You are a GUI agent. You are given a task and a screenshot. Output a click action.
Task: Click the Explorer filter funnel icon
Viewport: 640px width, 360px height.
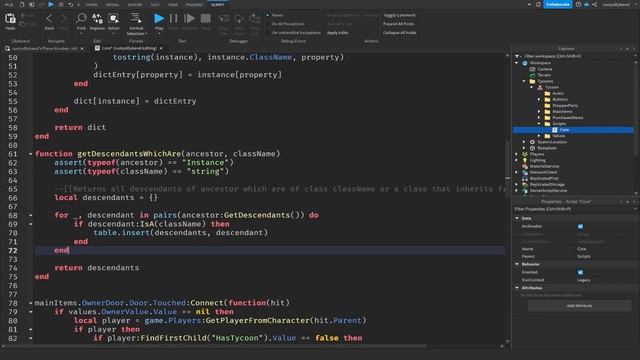coord(518,56)
